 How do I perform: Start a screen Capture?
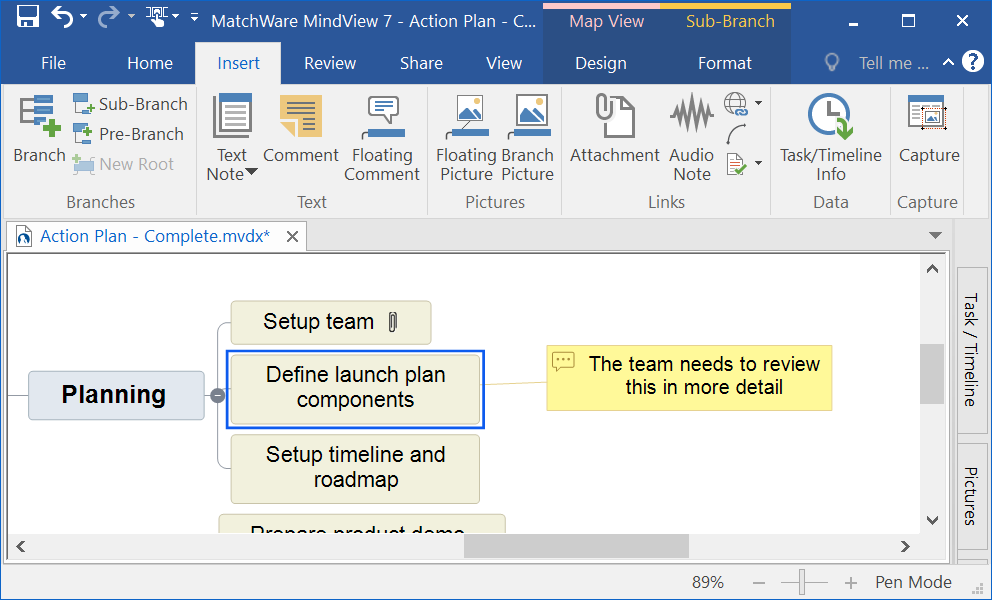[x=929, y=128]
